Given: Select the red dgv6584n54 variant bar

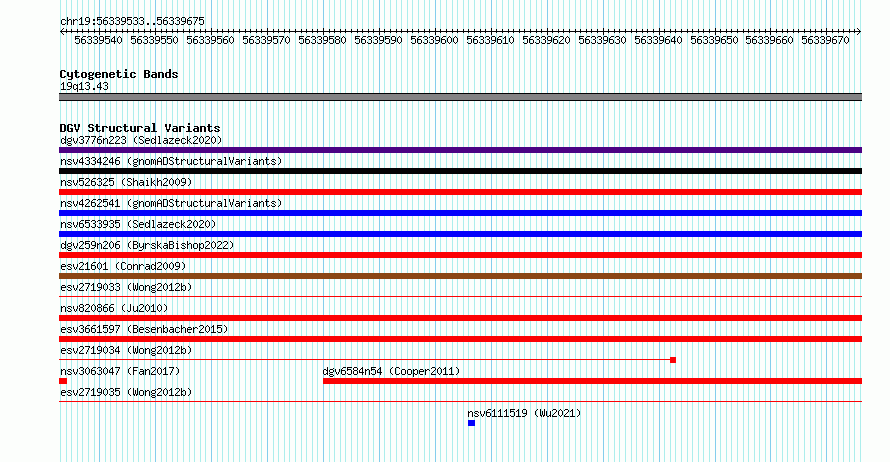Looking at the screenshot, I should point(593,381).
